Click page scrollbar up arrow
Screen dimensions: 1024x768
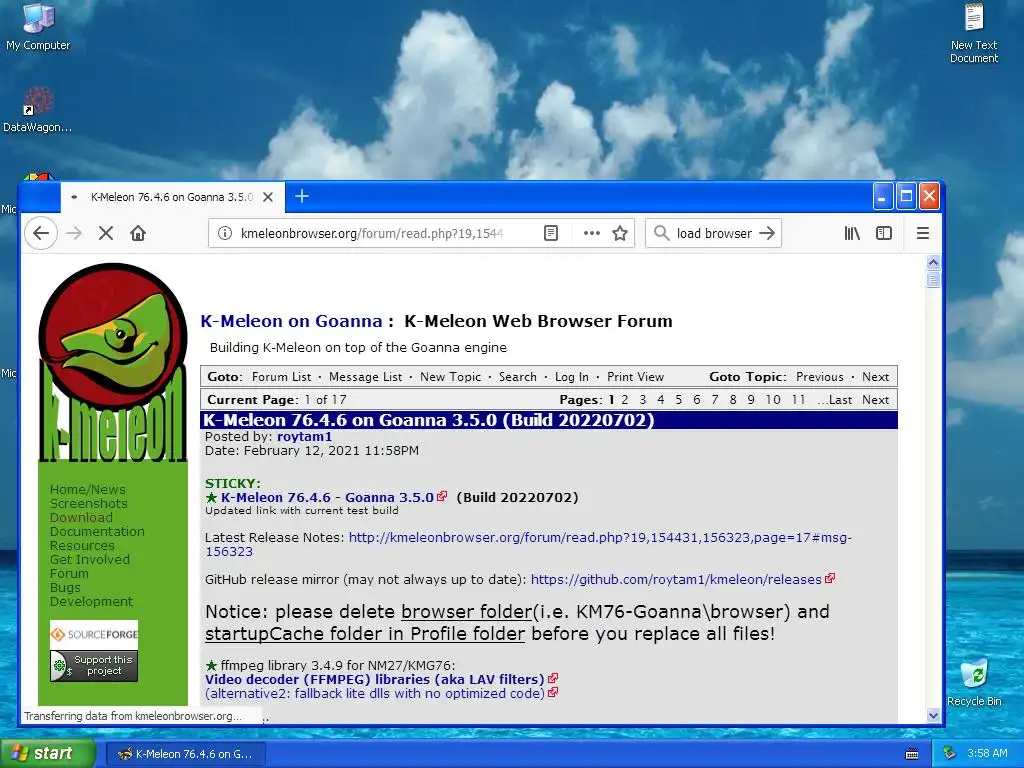click(933, 263)
